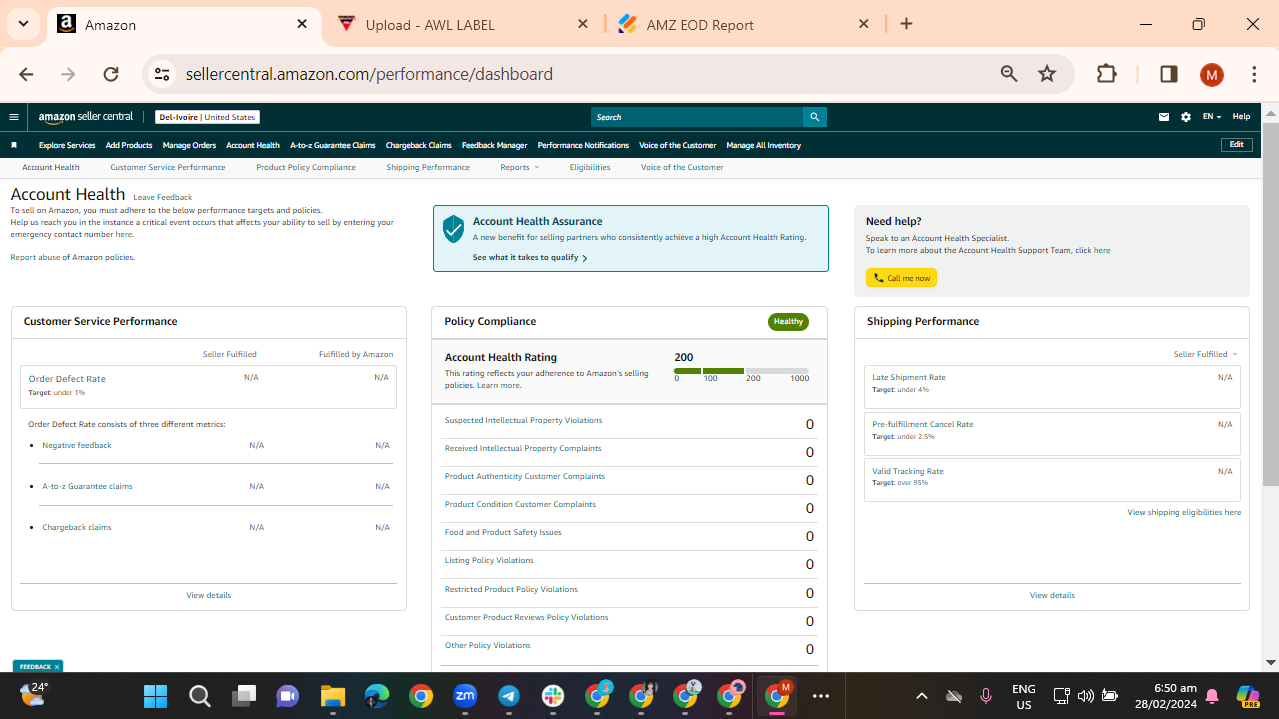
Task: Click View details under Shipping Performance
Action: pos(1052,595)
